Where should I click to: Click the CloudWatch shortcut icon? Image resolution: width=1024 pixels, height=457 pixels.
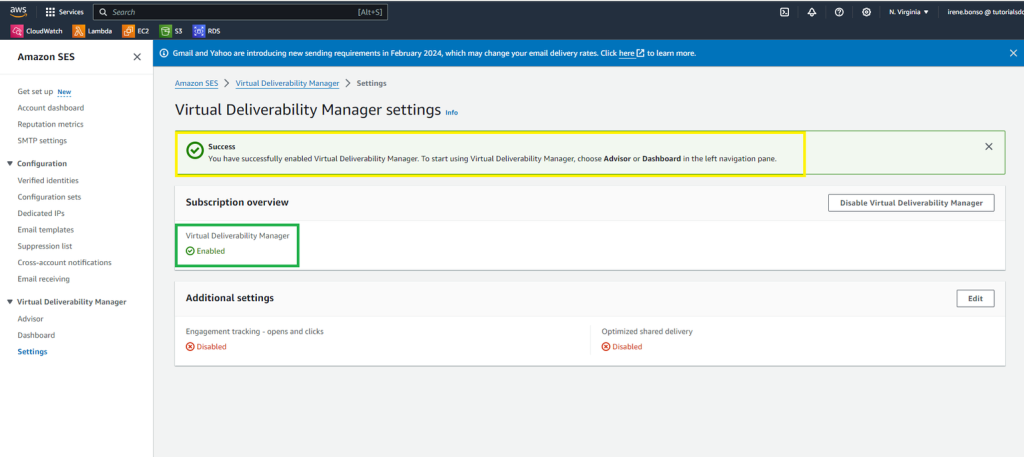17,31
